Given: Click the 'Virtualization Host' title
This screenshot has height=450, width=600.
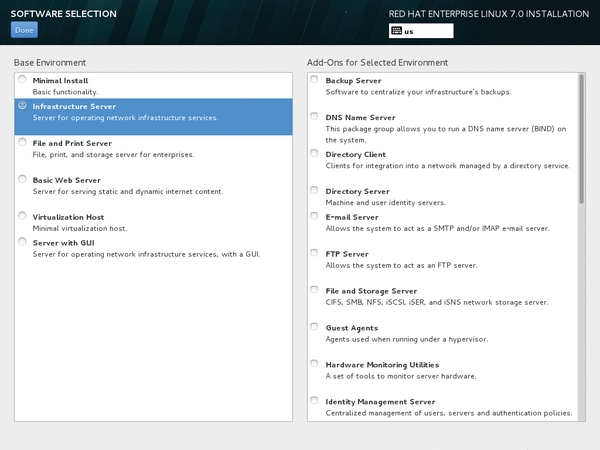Looking at the screenshot, I should point(68,217).
